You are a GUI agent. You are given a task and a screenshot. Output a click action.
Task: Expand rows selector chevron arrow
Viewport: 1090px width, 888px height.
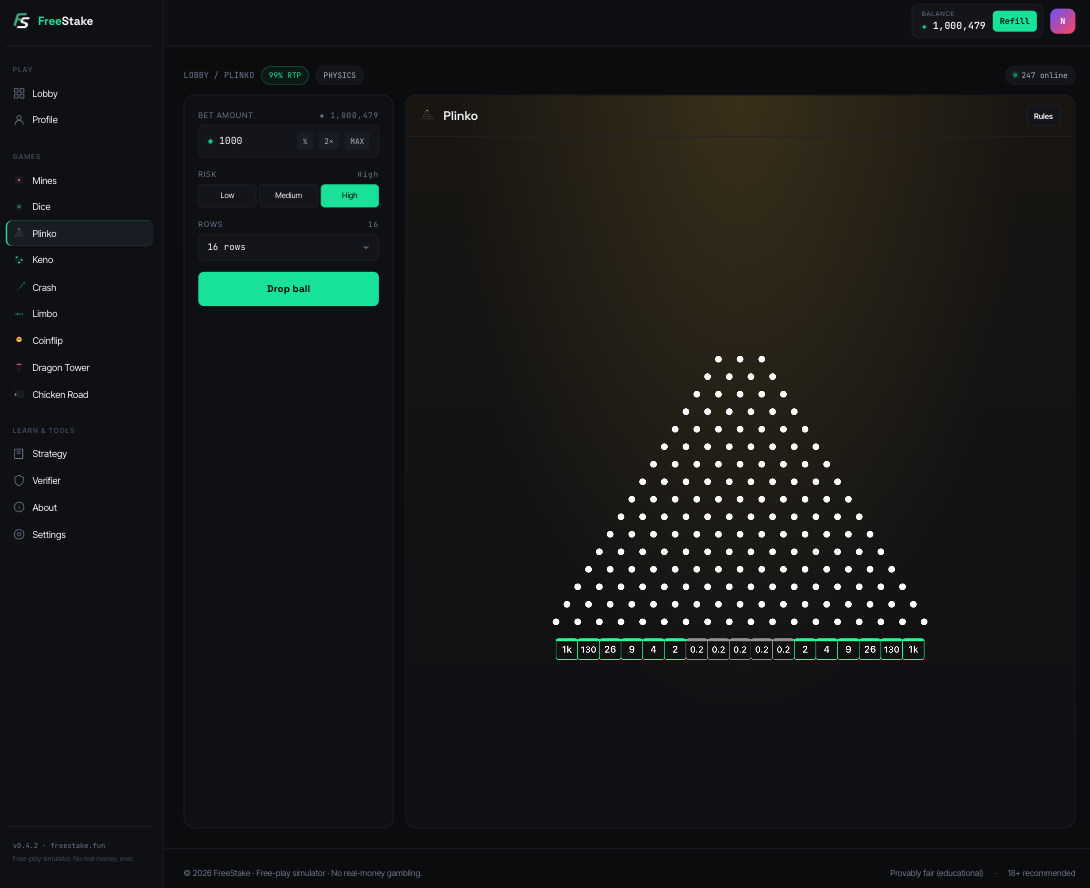tap(366, 248)
